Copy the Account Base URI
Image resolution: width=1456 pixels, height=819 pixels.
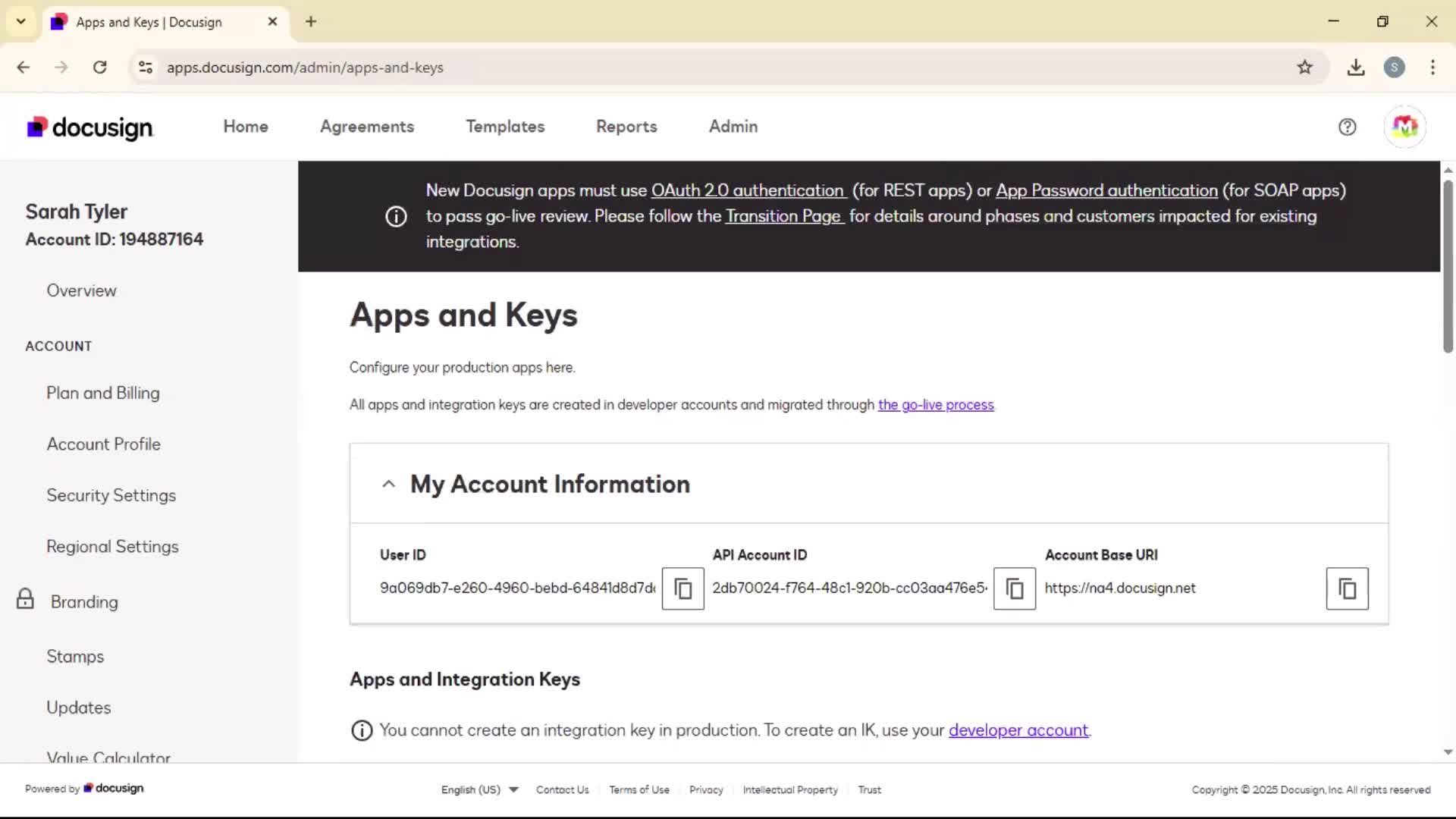1347,588
